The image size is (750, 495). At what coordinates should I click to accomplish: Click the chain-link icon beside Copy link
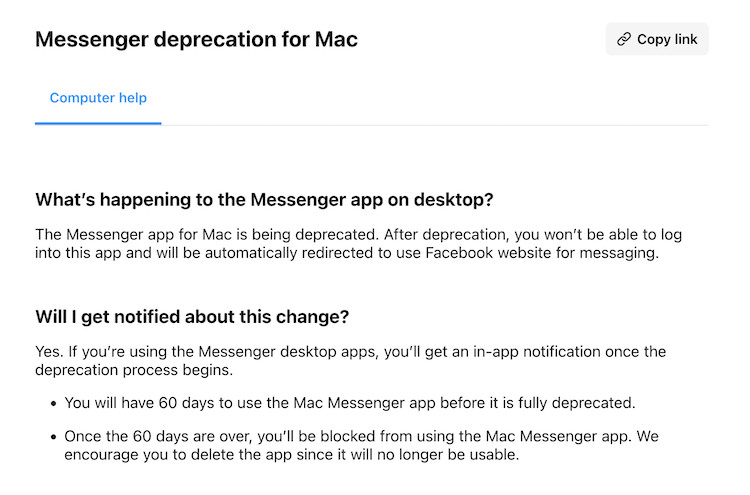pyautogui.click(x=624, y=40)
